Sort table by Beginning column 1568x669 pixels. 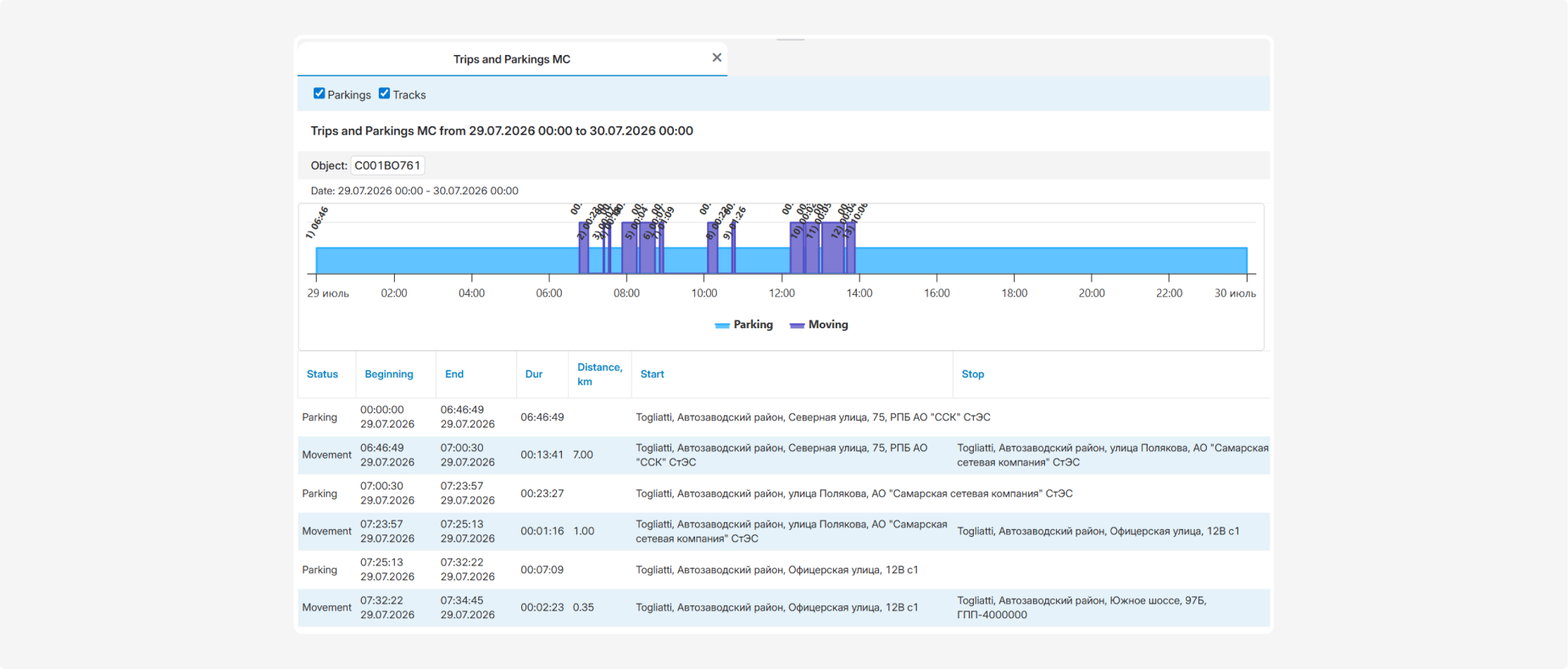pyautogui.click(x=389, y=374)
